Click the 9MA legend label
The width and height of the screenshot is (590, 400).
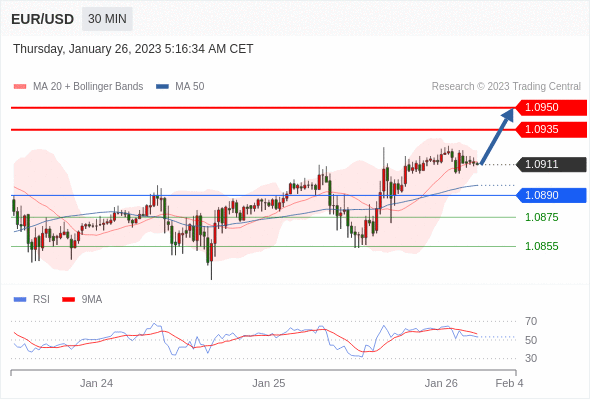click(x=92, y=300)
